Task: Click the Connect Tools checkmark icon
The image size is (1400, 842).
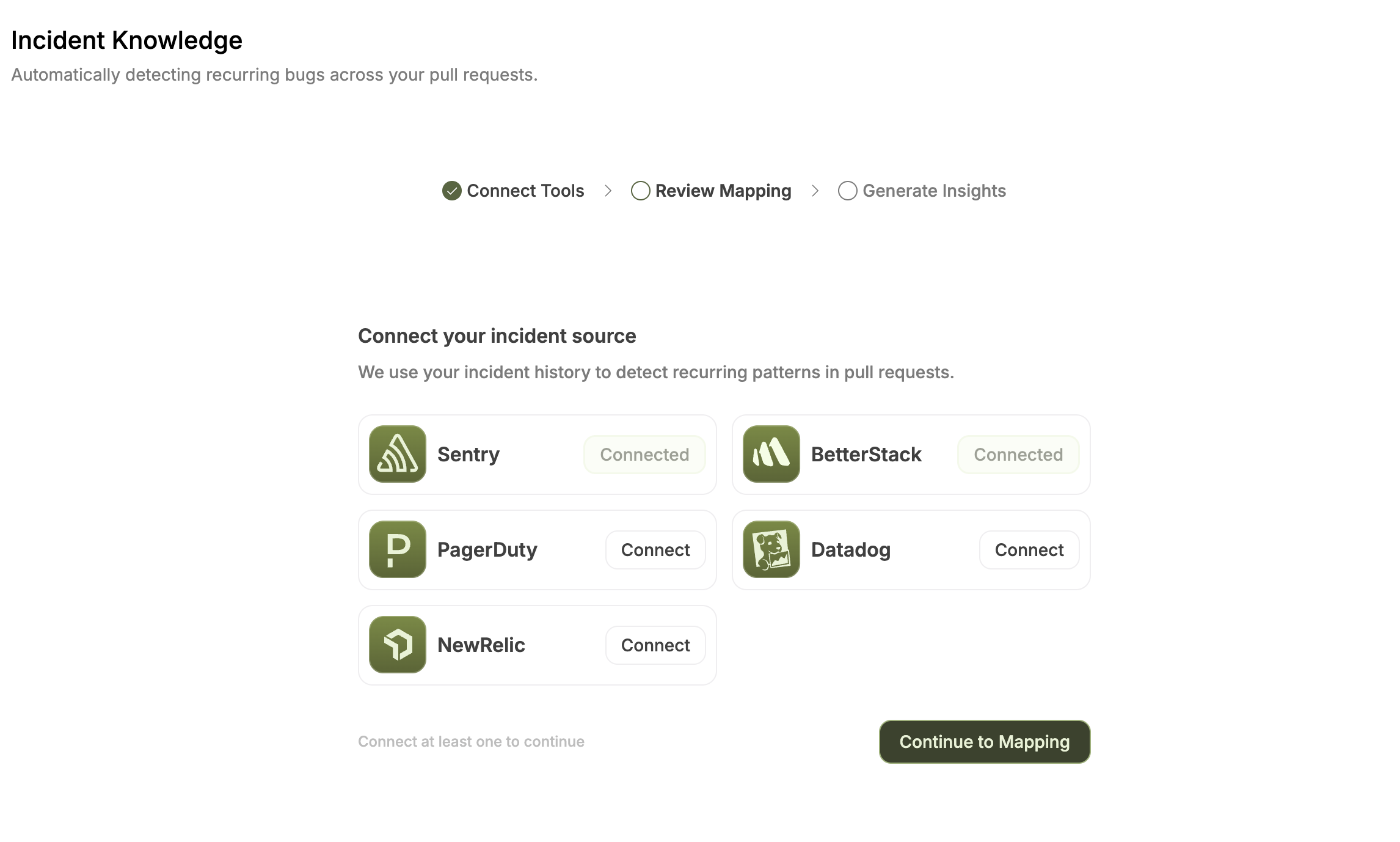Action: (x=451, y=191)
